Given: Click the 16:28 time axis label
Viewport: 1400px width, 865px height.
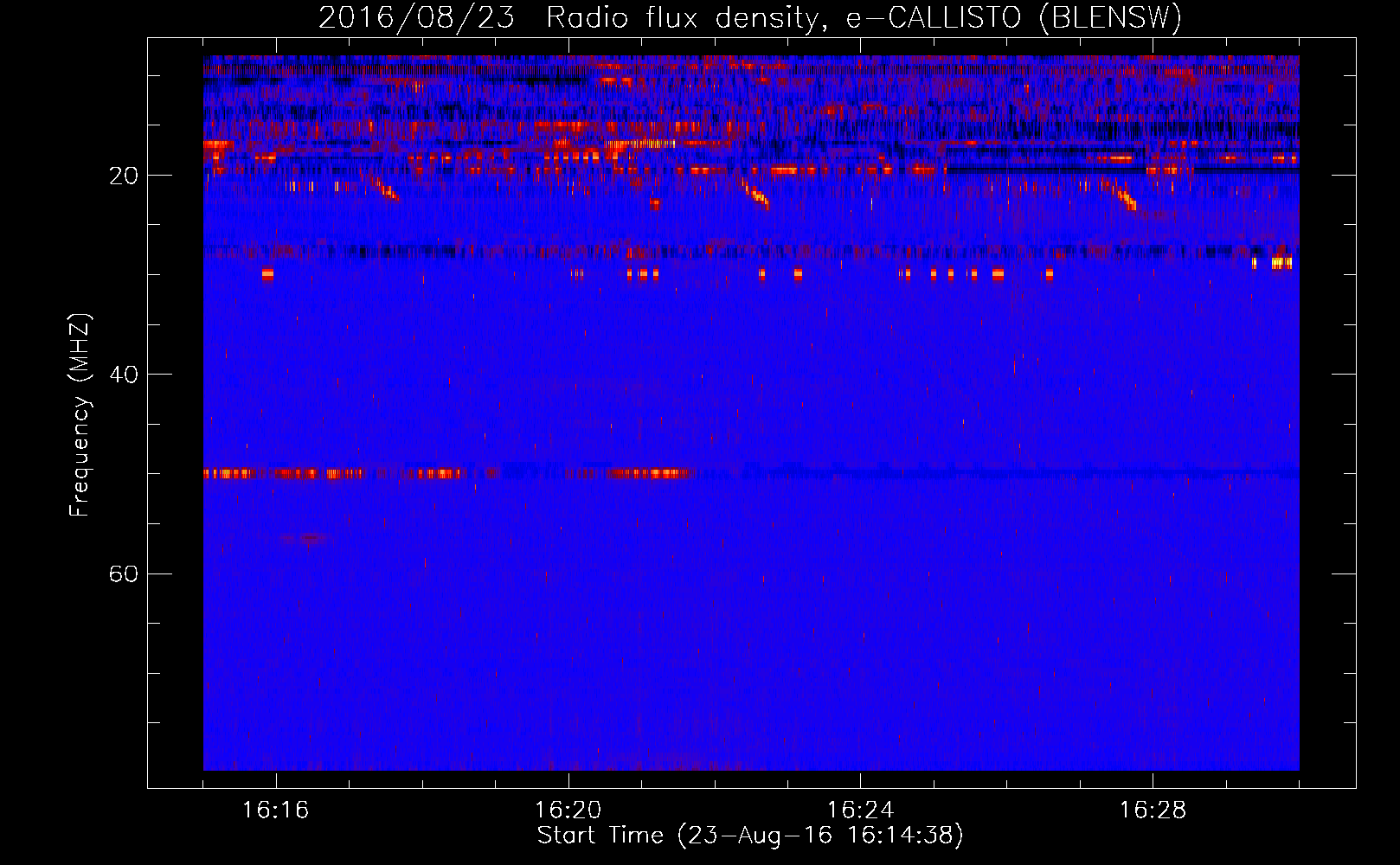Looking at the screenshot, I should (x=1153, y=811).
